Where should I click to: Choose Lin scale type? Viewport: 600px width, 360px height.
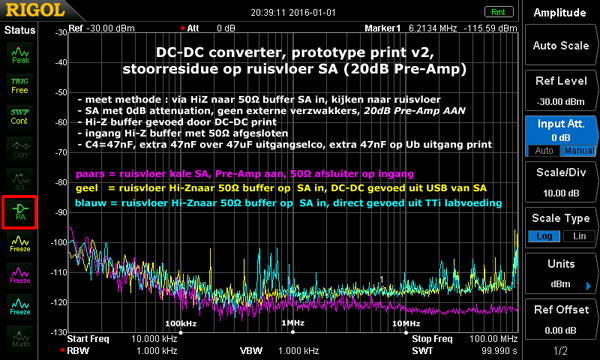579,236
